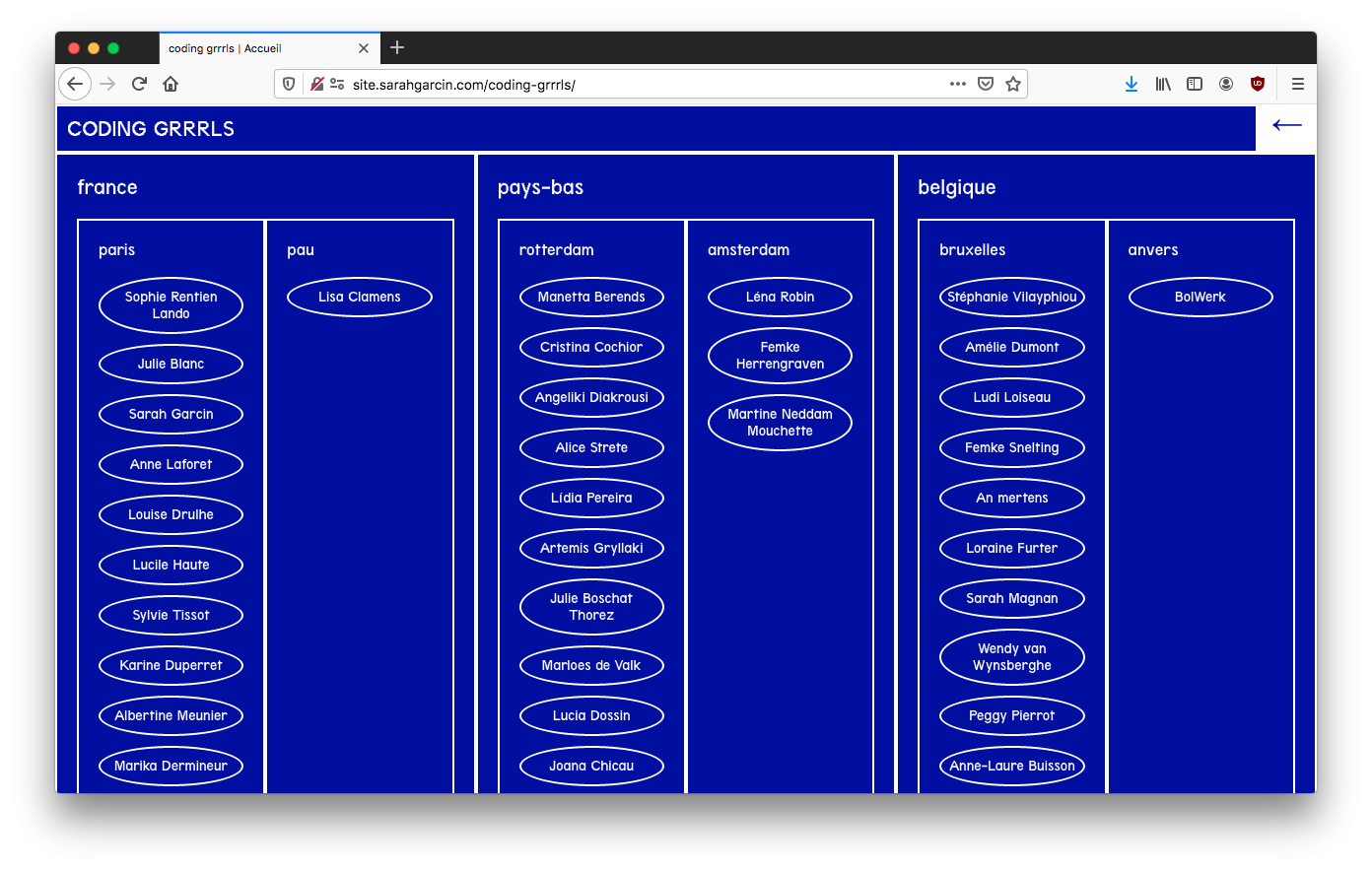The width and height of the screenshot is (1372, 872).
Task: Select Femke Snelting in the bruxelles column
Action: tap(1011, 447)
